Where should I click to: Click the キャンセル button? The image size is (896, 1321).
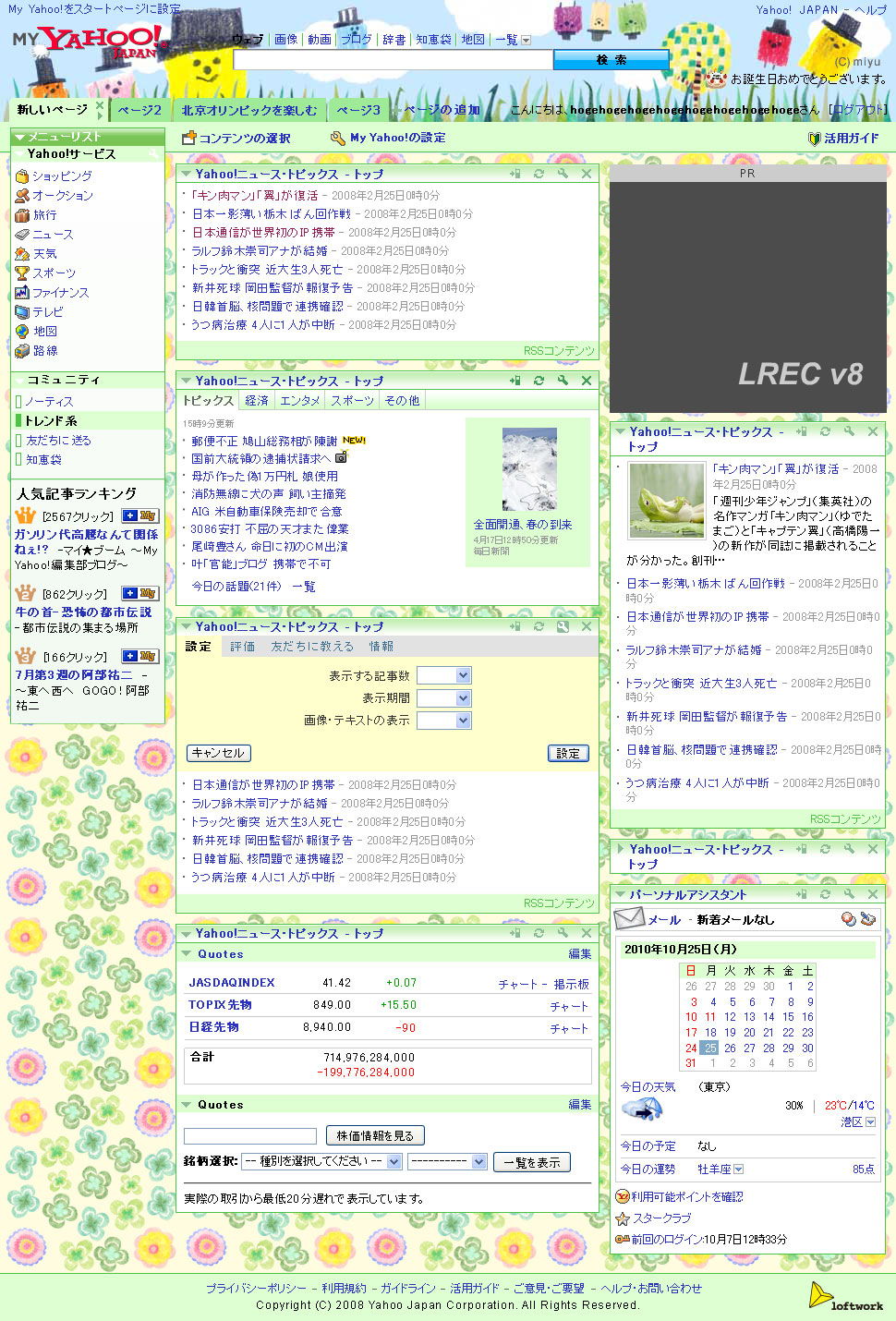point(218,753)
